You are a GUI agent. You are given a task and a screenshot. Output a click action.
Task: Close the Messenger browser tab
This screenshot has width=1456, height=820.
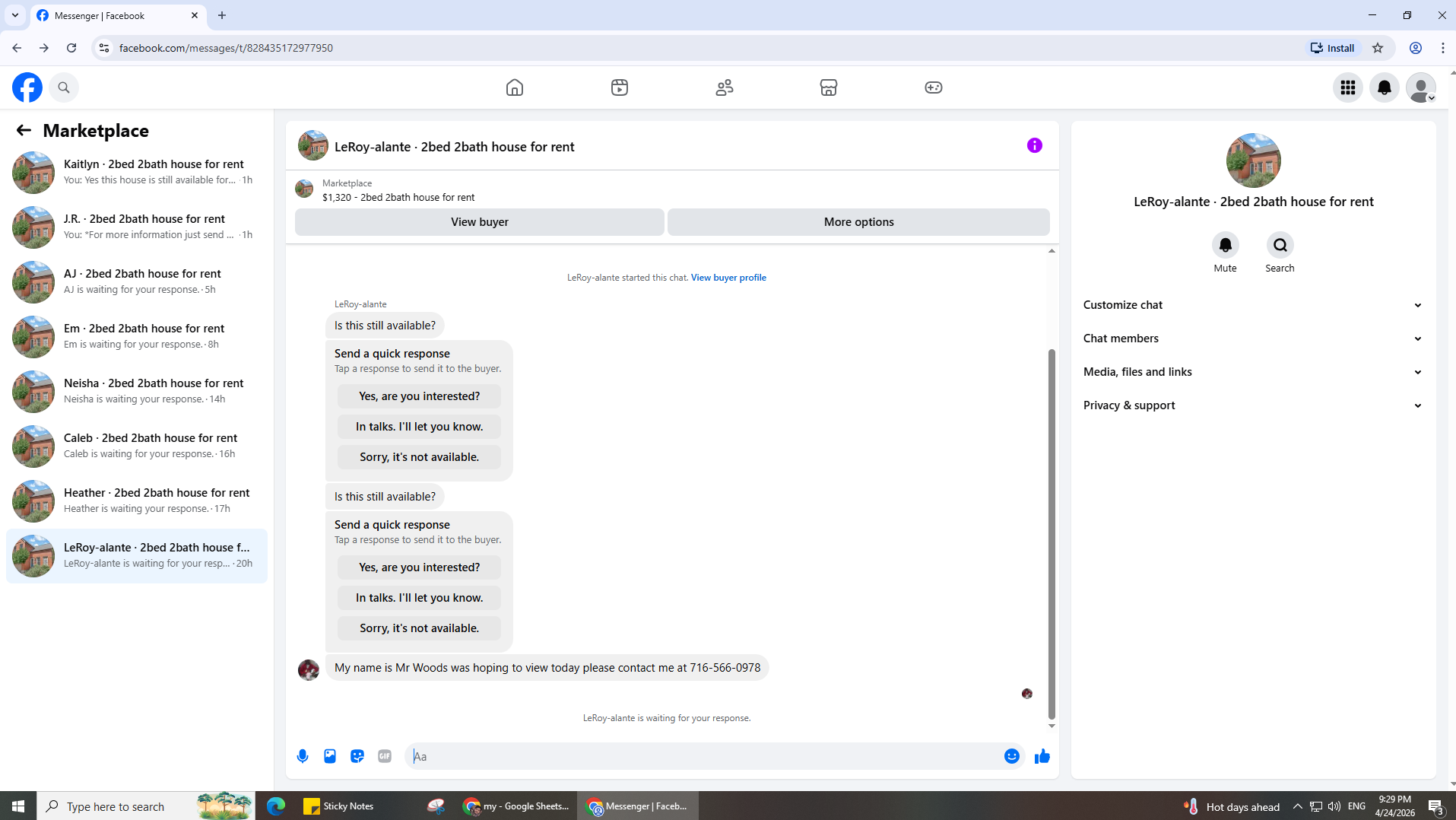(x=195, y=15)
